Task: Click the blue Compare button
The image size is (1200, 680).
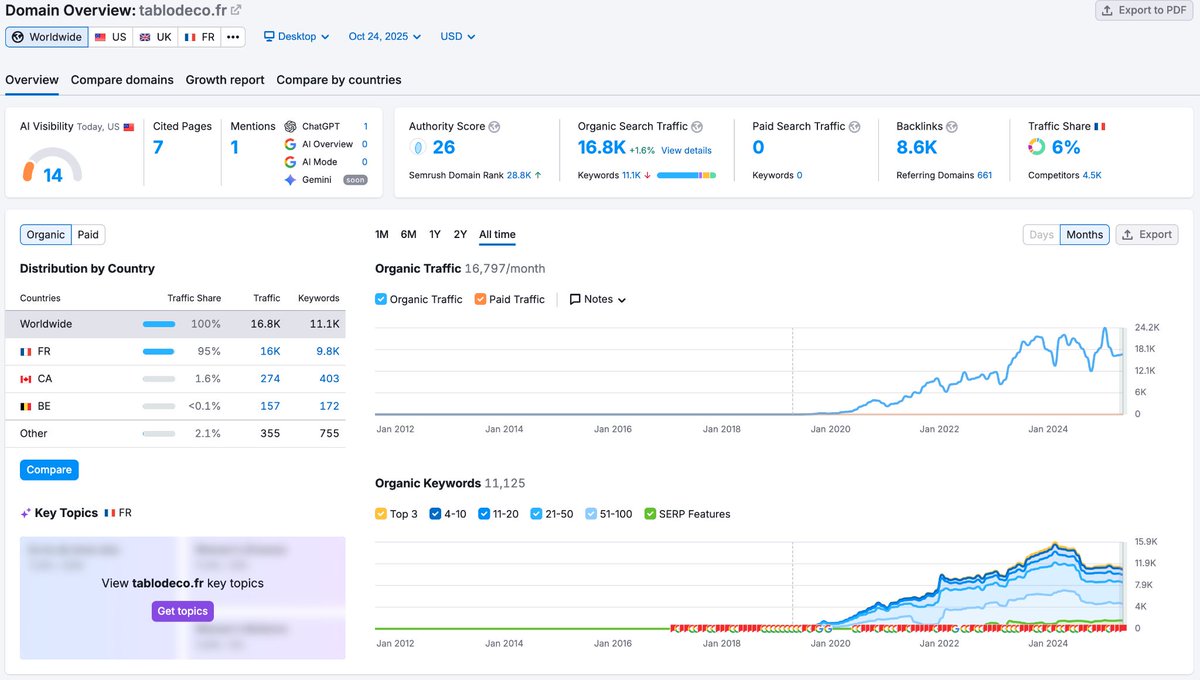Action: (x=49, y=470)
